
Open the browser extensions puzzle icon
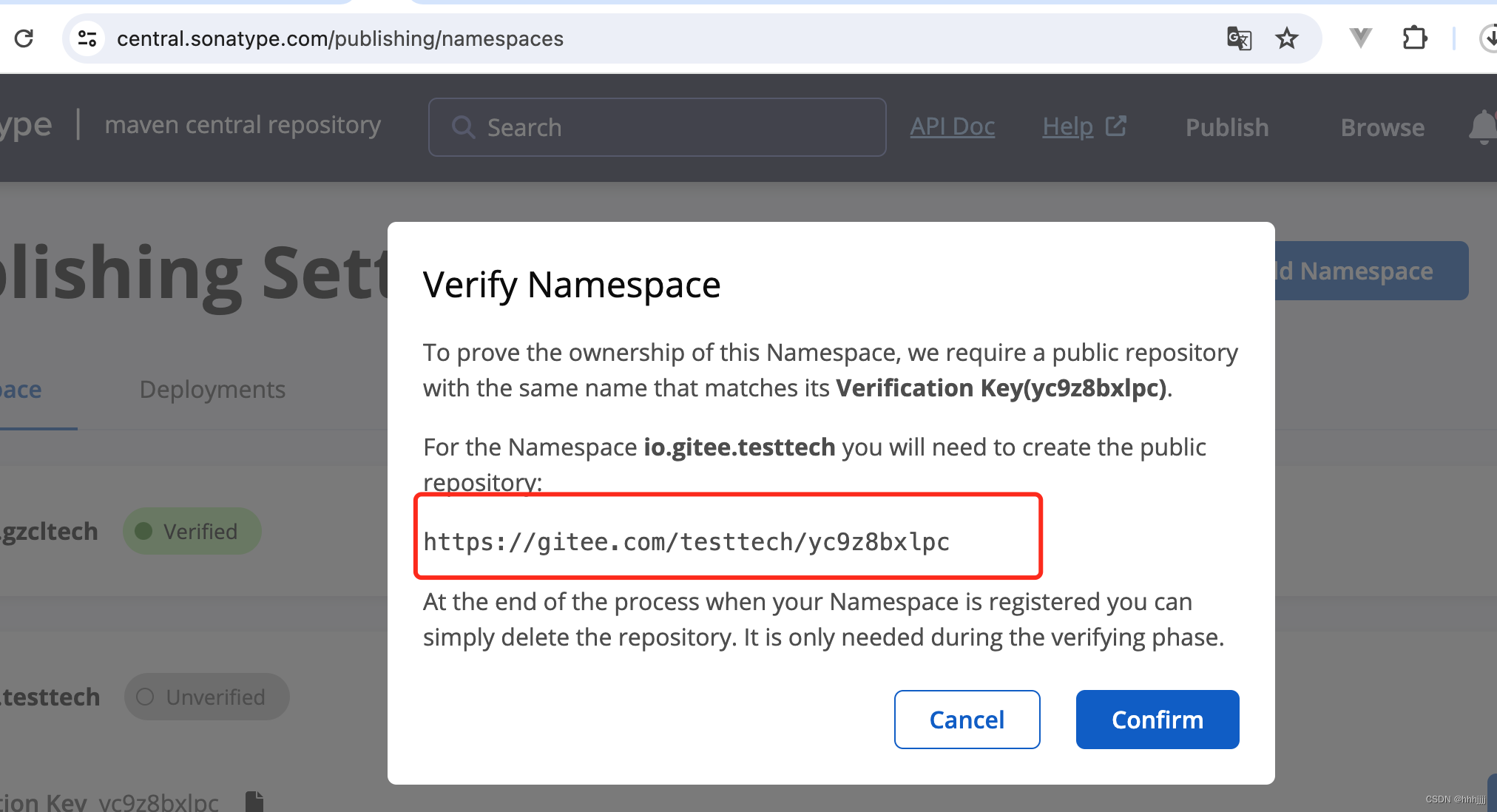pos(1414,38)
